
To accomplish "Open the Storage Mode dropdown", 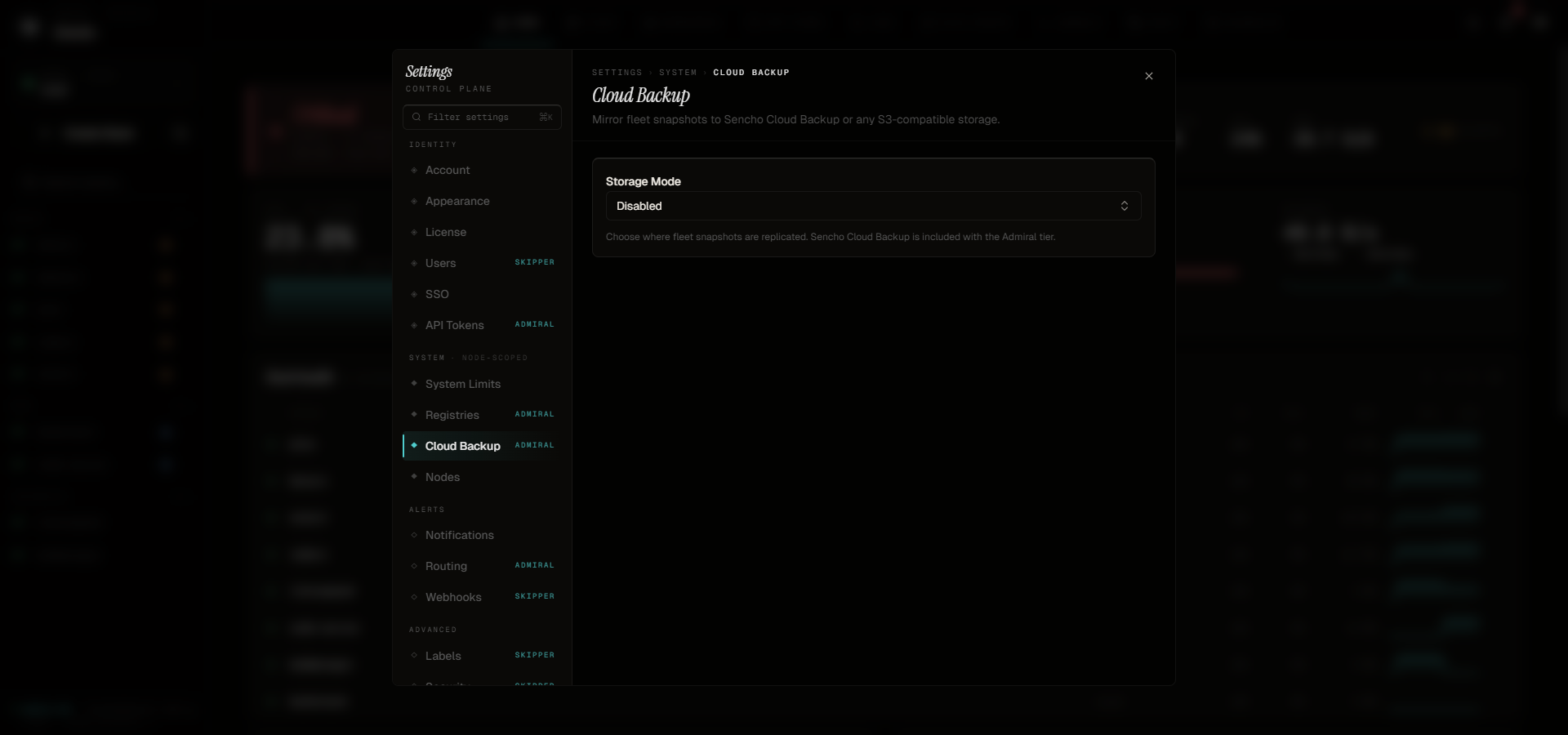I will [x=873, y=206].
